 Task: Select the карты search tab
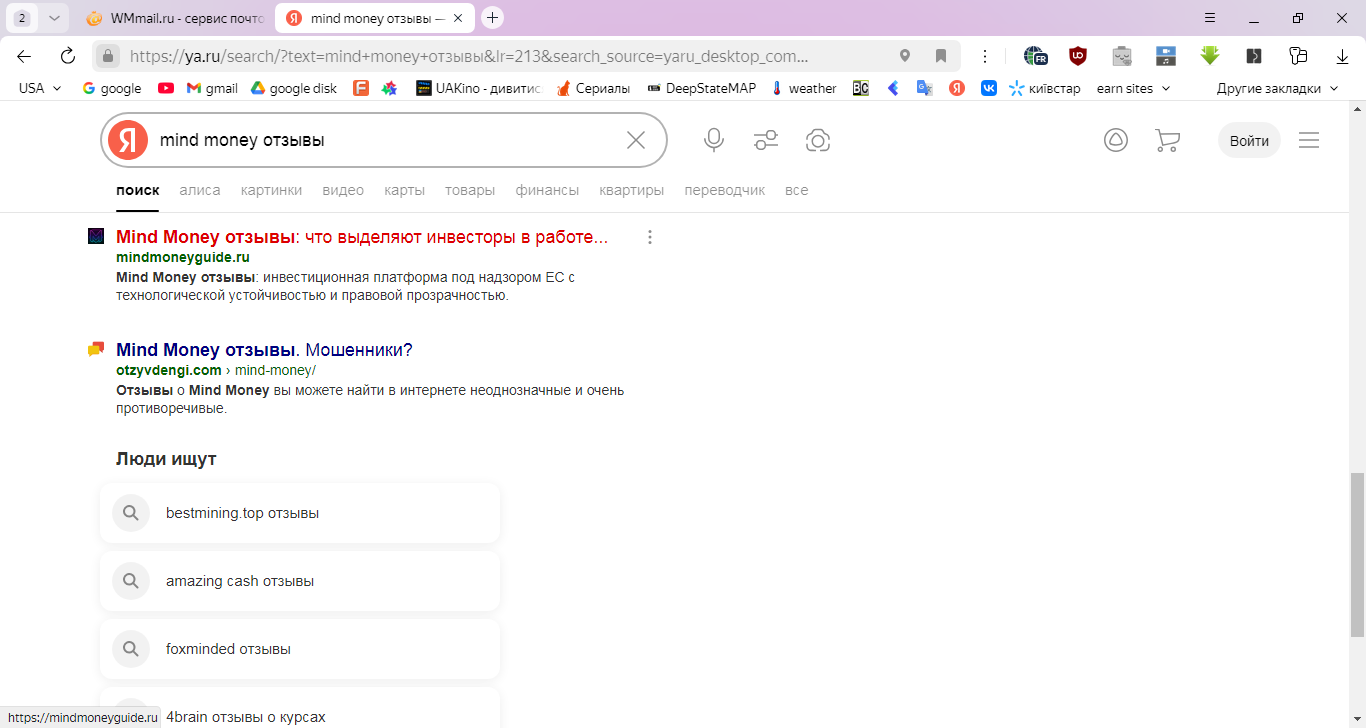(405, 190)
